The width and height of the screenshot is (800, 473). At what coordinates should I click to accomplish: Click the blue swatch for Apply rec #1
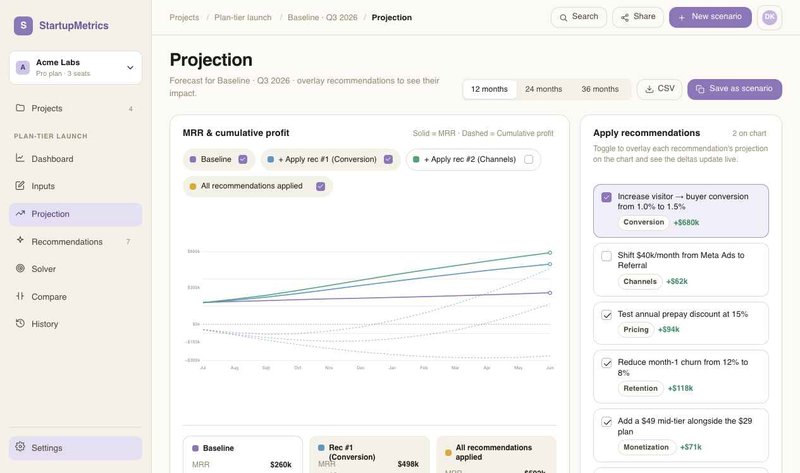271,159
